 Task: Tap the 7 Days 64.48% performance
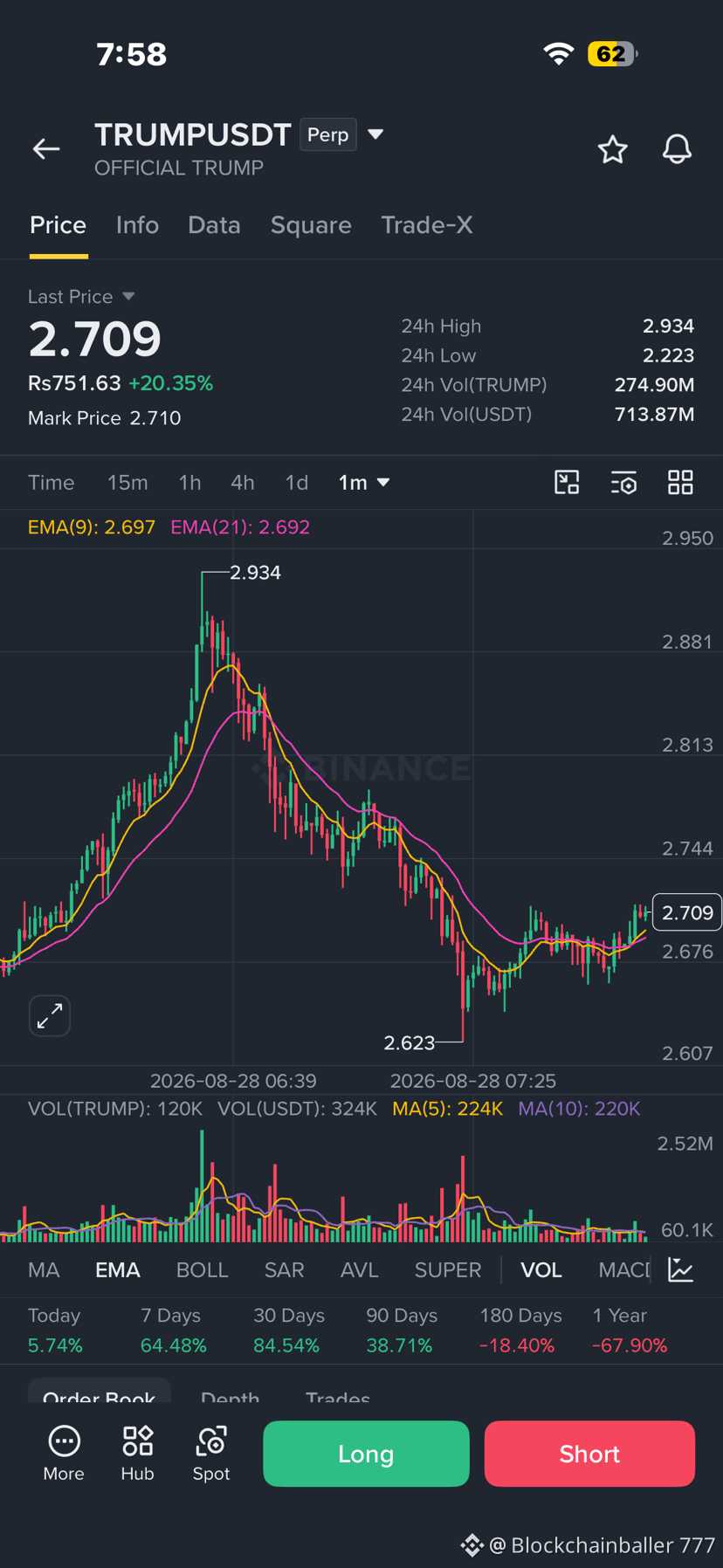(x=174, y=1331)
